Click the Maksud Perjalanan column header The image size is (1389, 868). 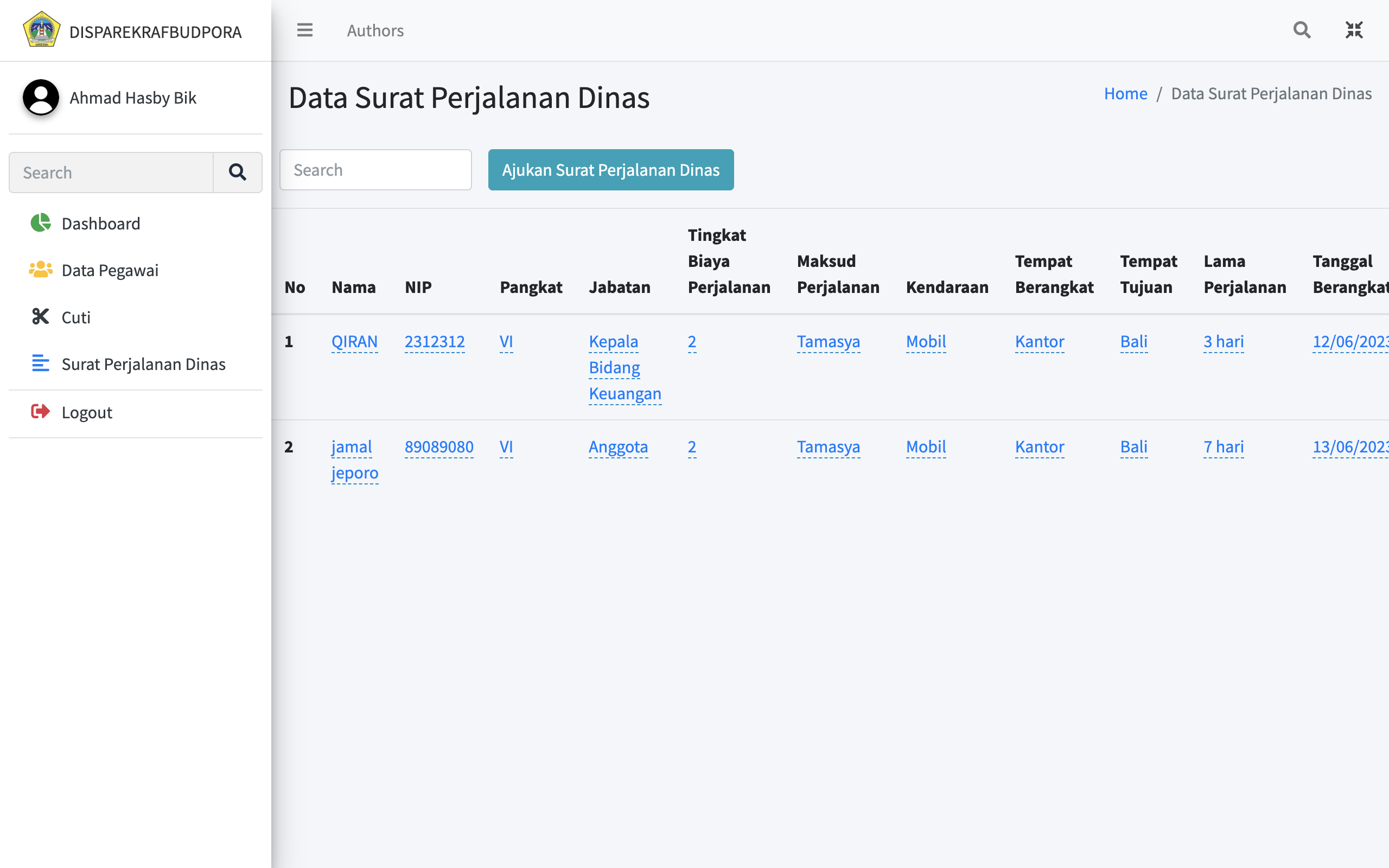[x=838, y=274]
